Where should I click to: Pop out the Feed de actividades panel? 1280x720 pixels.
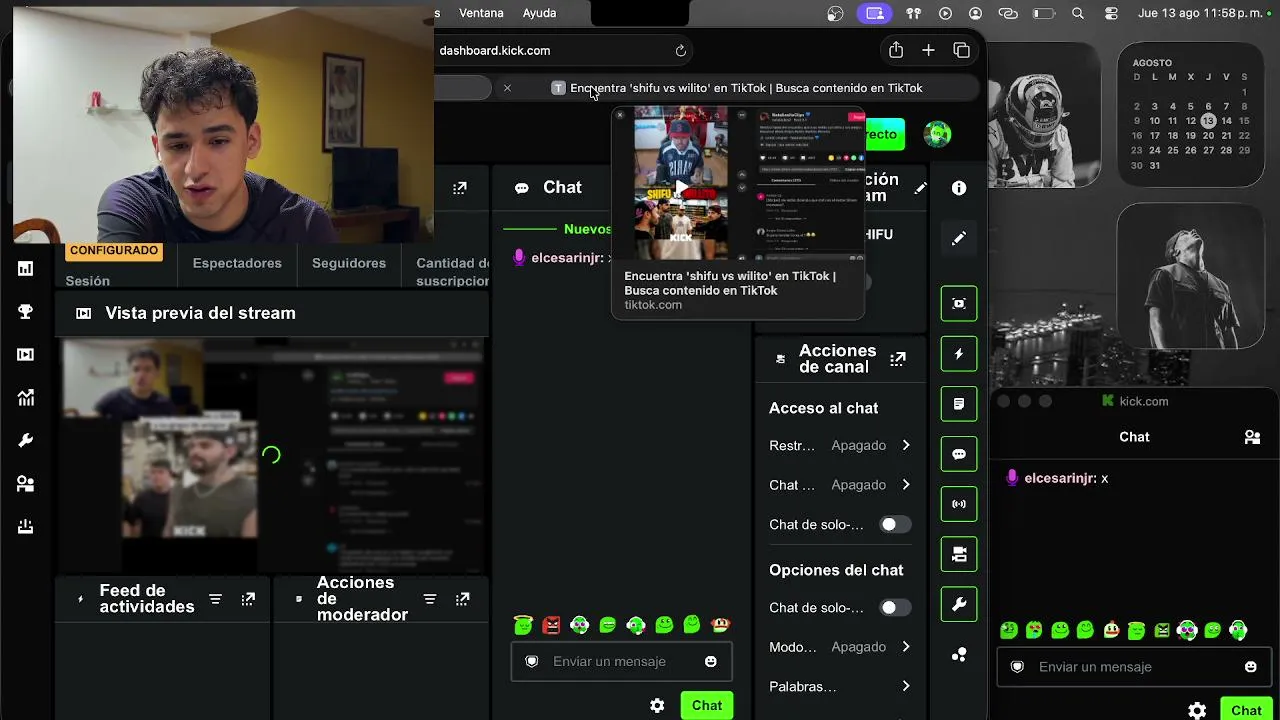pos(248,599)
